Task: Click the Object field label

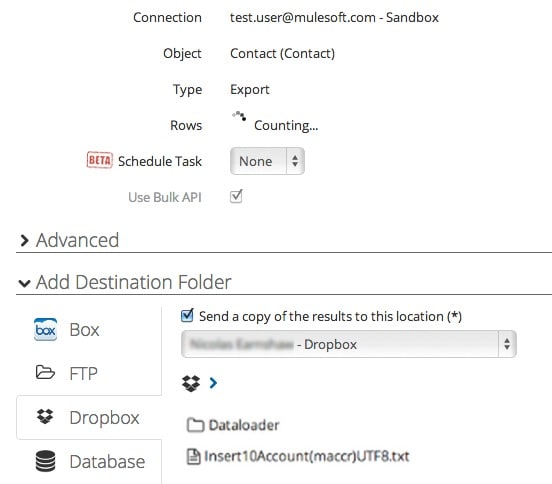Action: 182,54
